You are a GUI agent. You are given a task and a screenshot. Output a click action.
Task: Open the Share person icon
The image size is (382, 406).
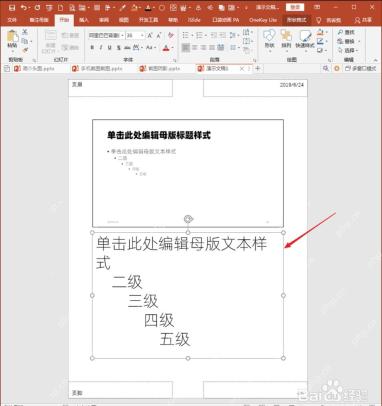357,20
